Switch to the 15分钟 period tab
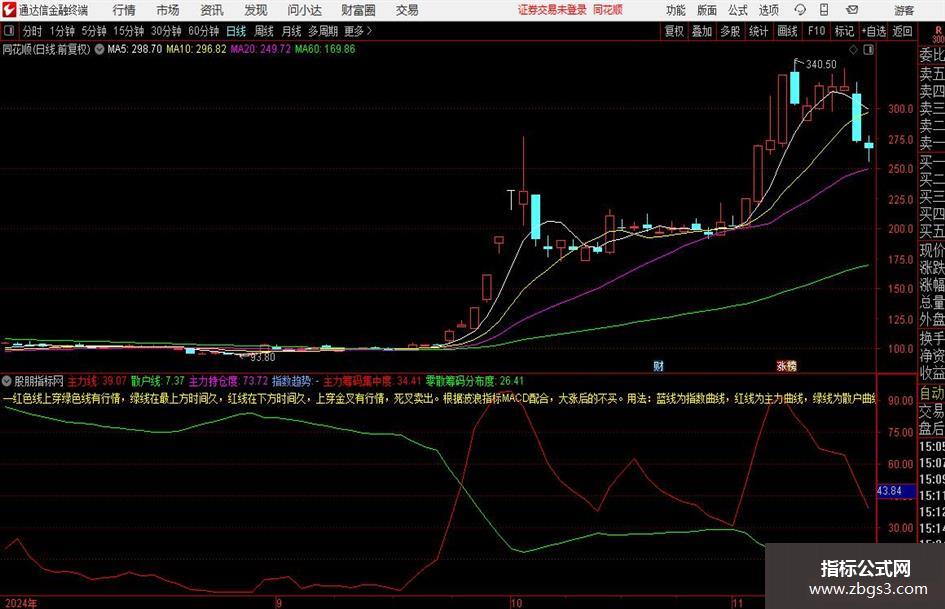The width and height of the screenshot is (945, 609). tap(129, 31)
